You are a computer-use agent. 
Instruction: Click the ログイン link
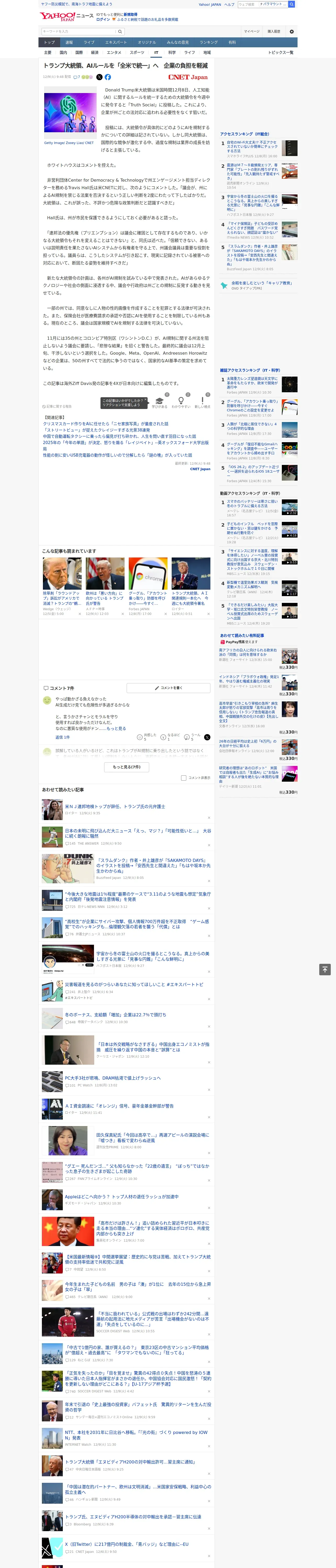[x=103, y=20]
